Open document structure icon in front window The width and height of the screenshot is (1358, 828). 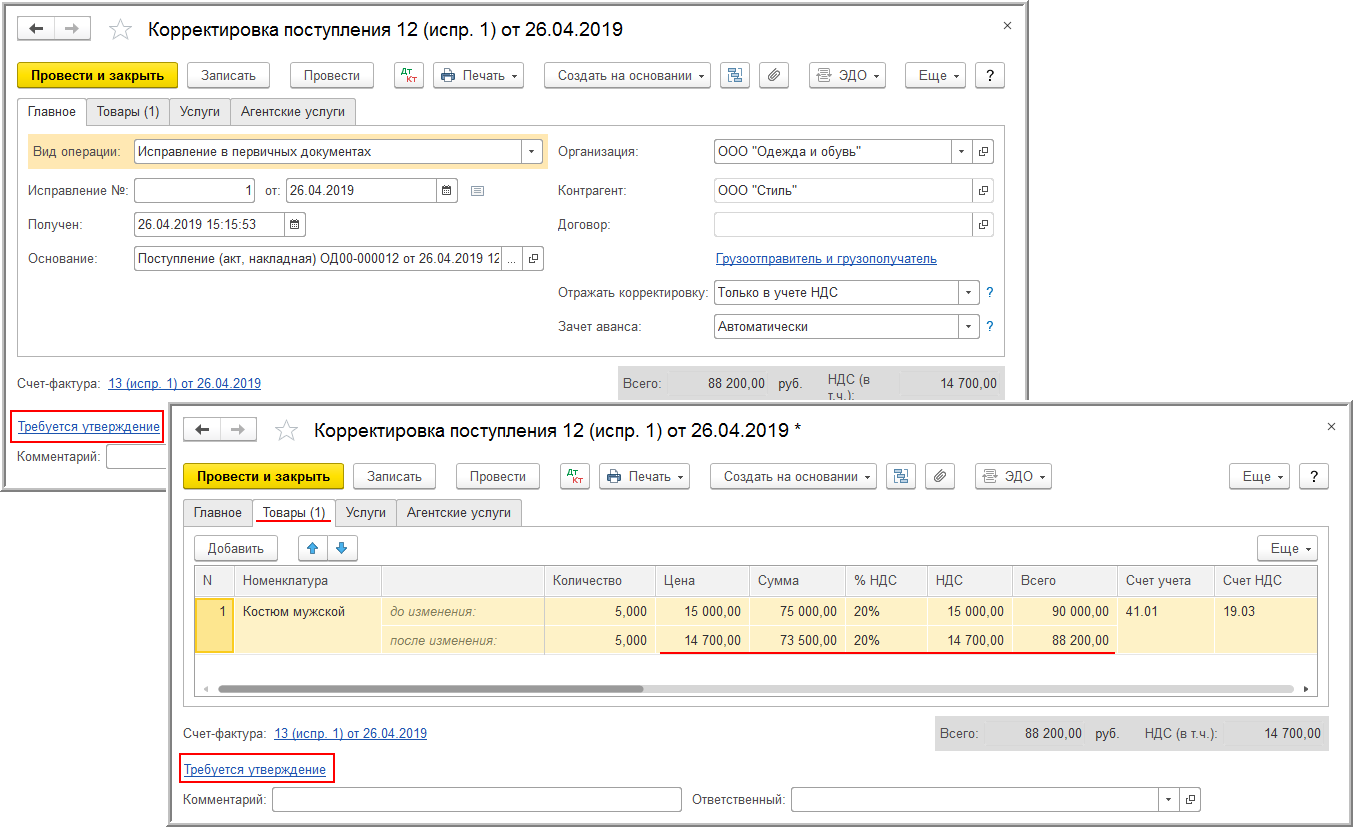(901, 476)
